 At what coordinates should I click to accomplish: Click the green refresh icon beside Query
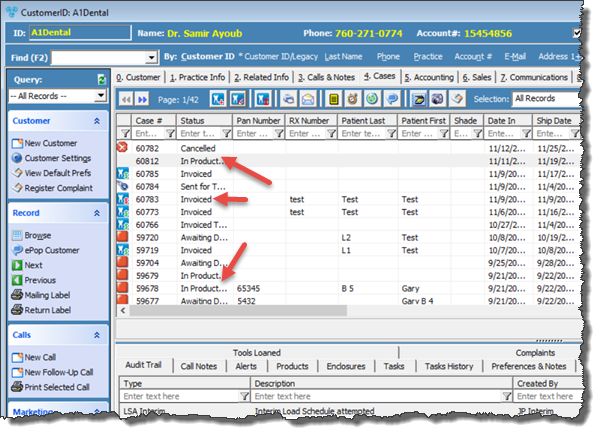coord(101,78)
